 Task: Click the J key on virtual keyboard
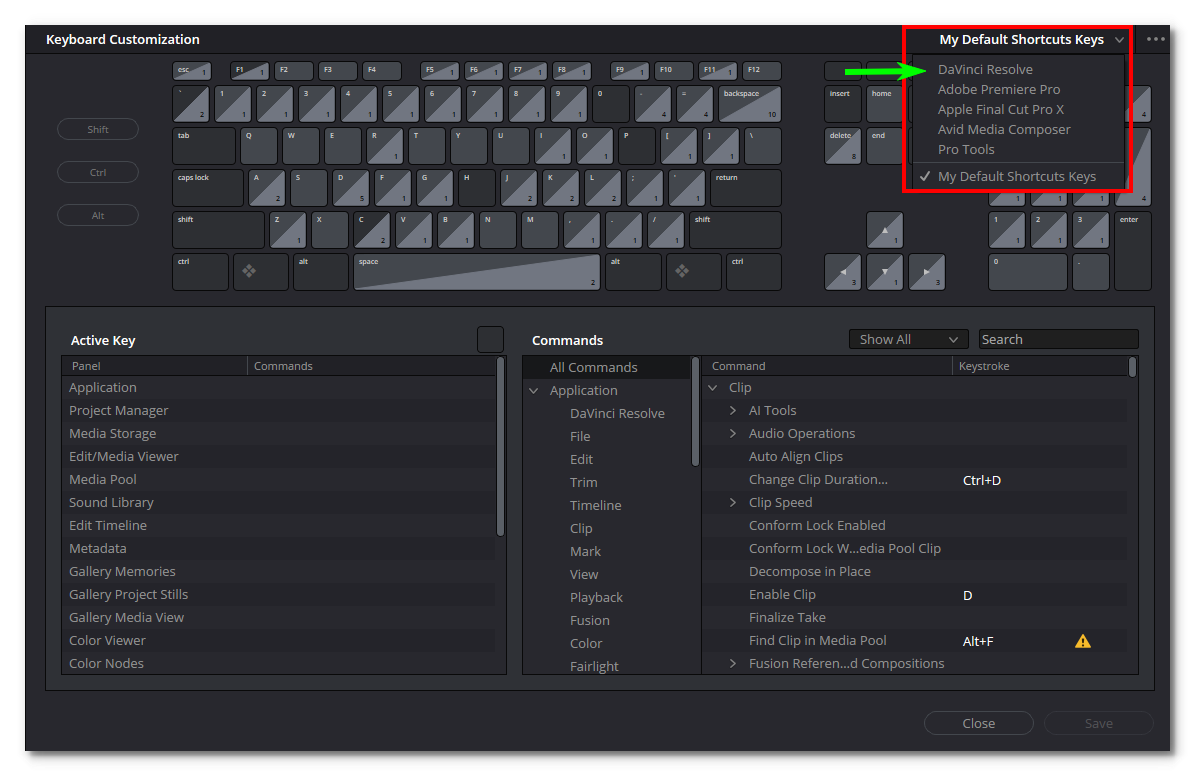point(518,188)
